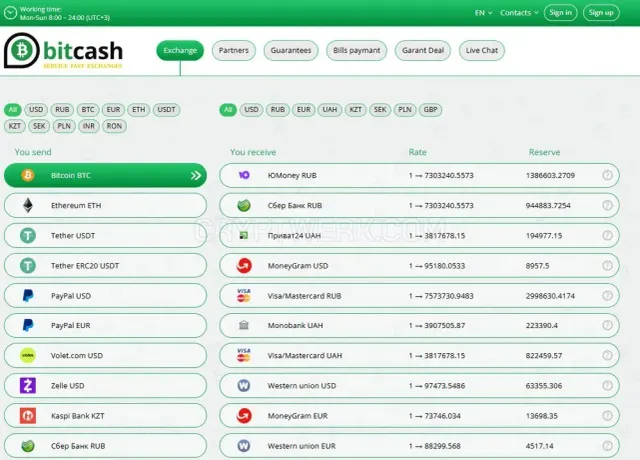Click the Bitcoin BTC coin icon
Image resolution: width=640 pixels, height=460 pixels.
pos(28,176)
